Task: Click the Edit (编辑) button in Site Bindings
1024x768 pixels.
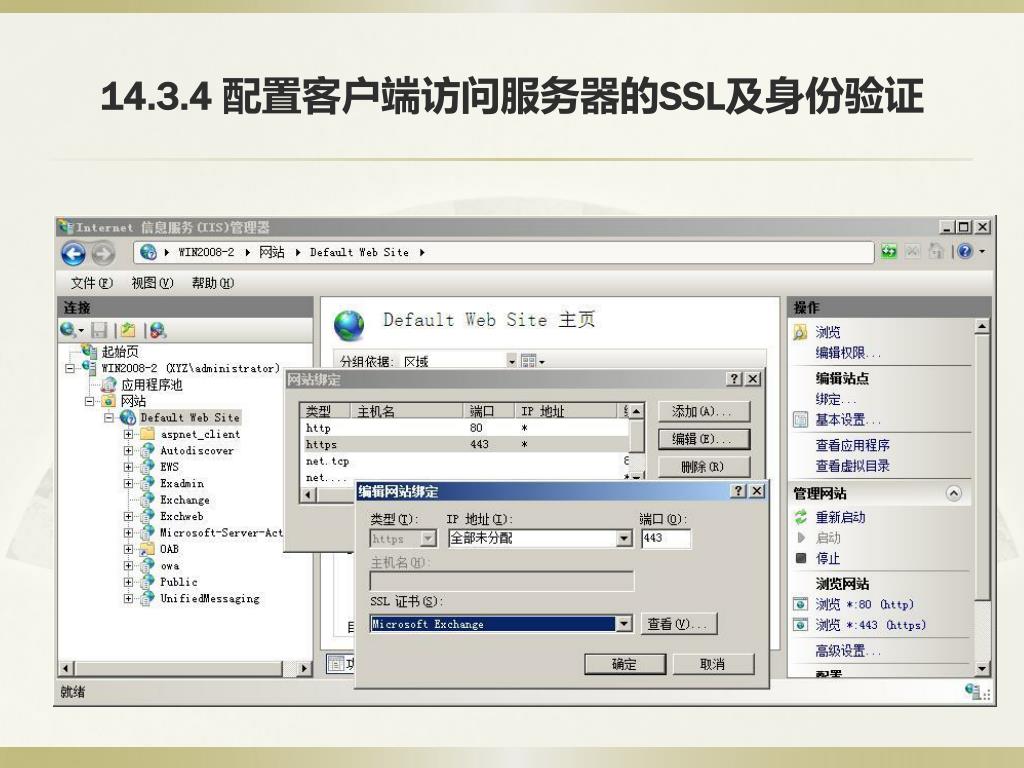Action: click(703, 439)
